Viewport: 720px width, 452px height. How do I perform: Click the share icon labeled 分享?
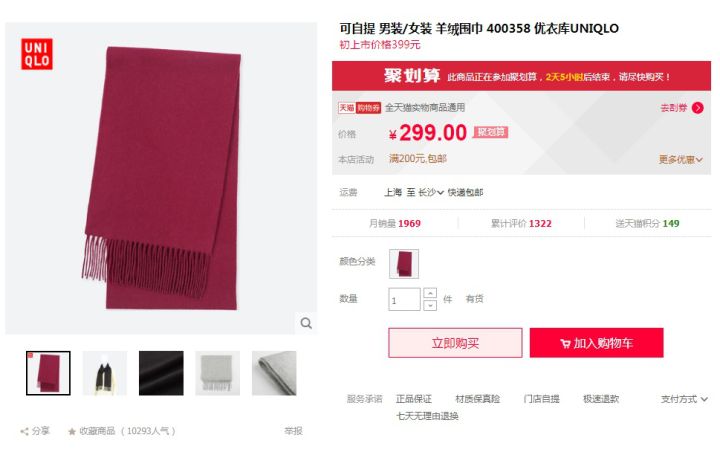[24, 431]
